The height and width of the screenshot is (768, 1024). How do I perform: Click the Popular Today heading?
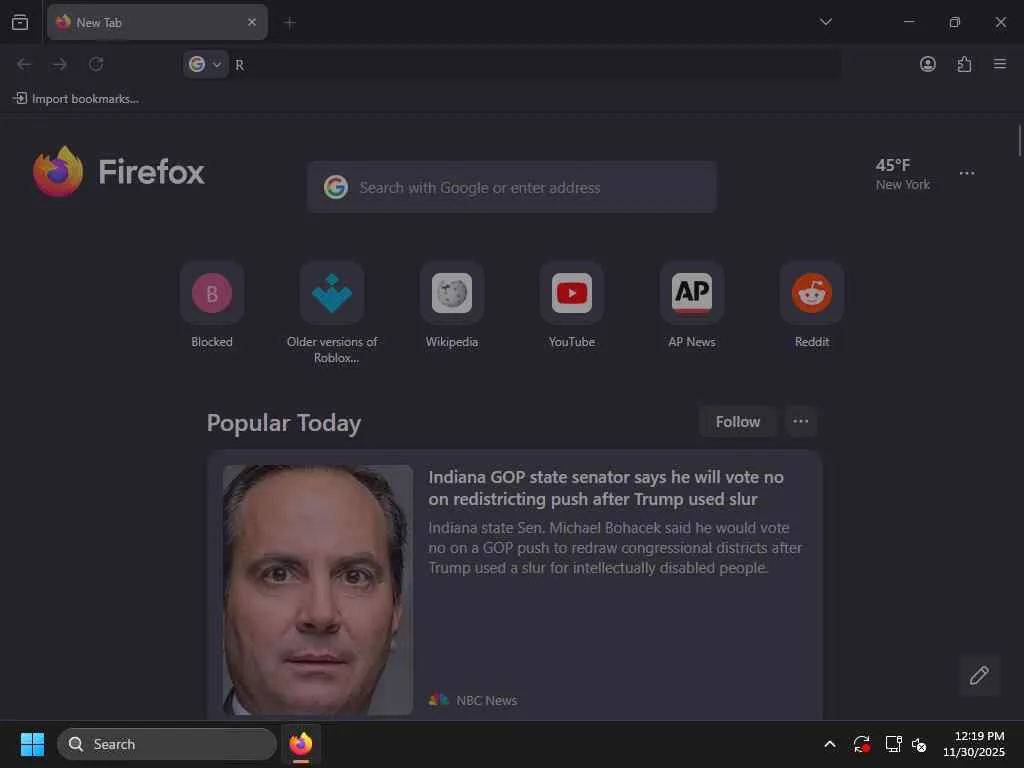click(x=284, y=423)
